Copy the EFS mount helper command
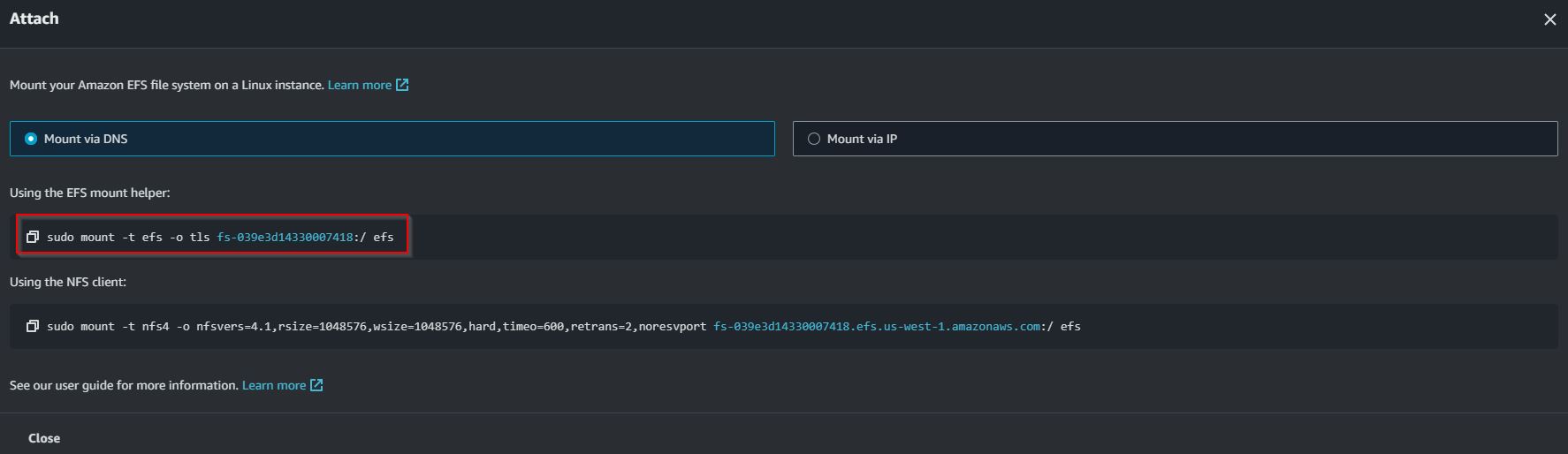The width and height of the screenshot is (1568, 454). [33, 237]
